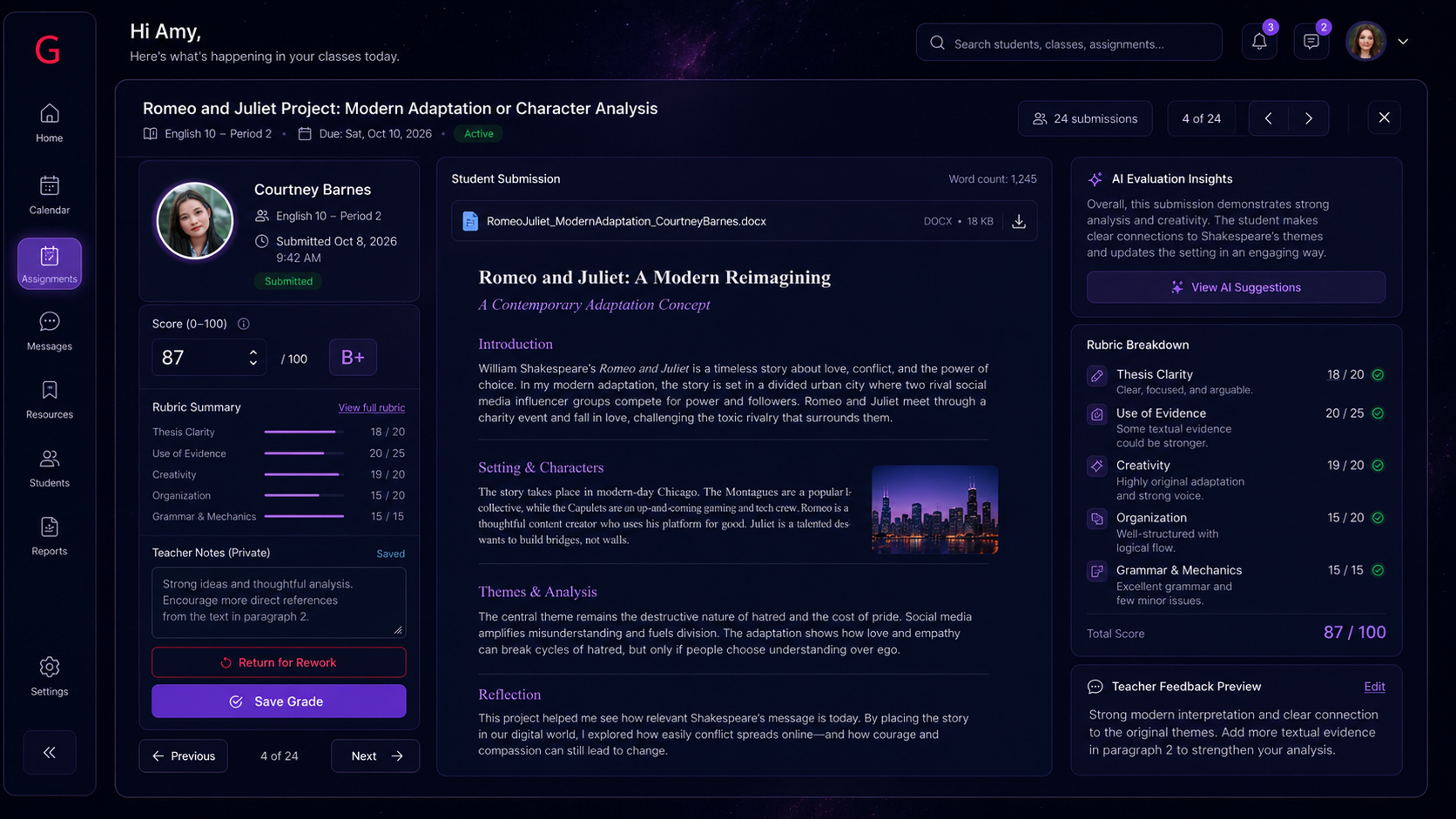The width and height of the screenshot is (1456, 819).
Task: Open the Students section in the sidebar
Action: click(50, 468)
